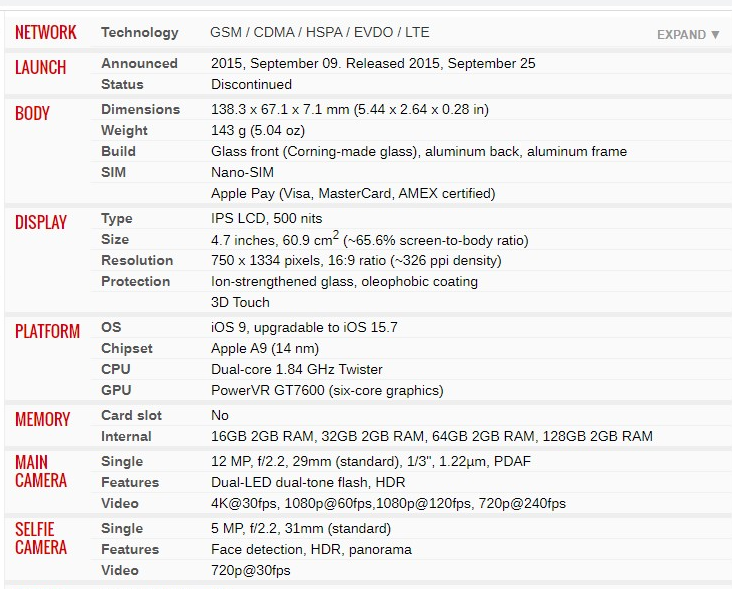Open the CPU spec label

(116, 369)
